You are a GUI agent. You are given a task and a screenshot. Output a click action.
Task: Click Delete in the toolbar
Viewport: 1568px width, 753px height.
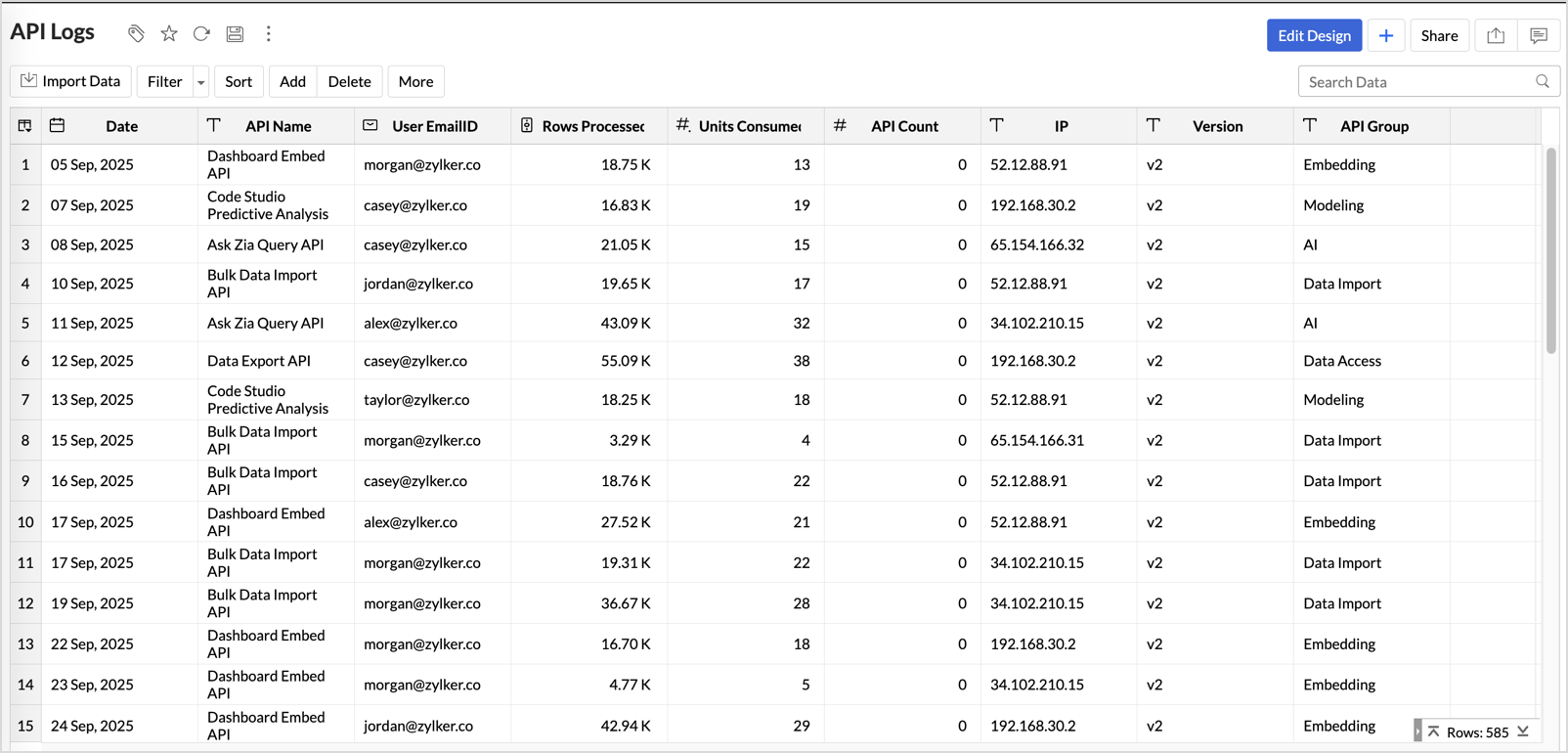pyautogui.click(x=349, y=82)
